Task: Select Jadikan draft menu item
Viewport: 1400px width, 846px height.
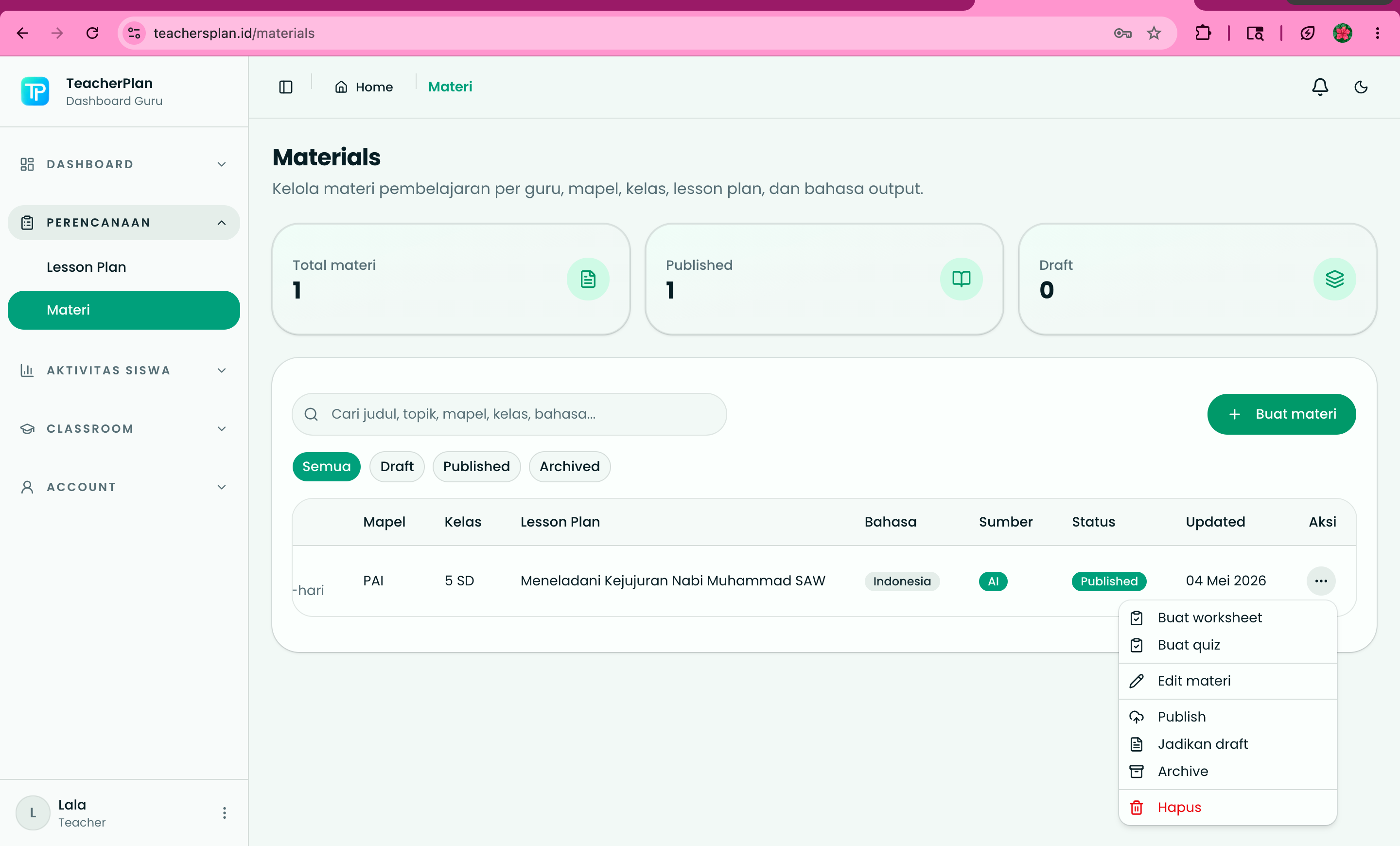Action: [1227, 744]
